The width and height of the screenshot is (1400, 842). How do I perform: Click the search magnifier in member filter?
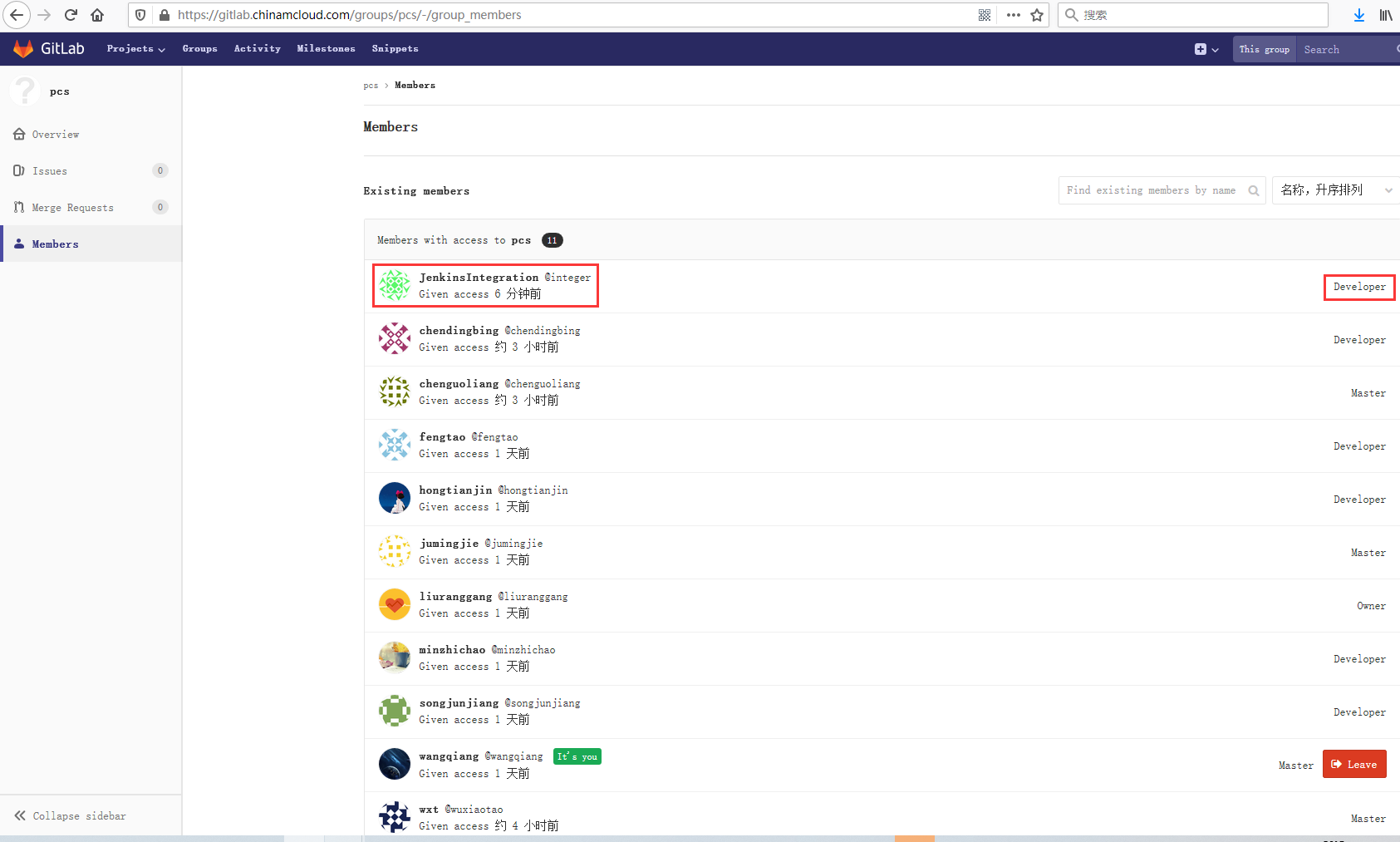pos(1253,190)
